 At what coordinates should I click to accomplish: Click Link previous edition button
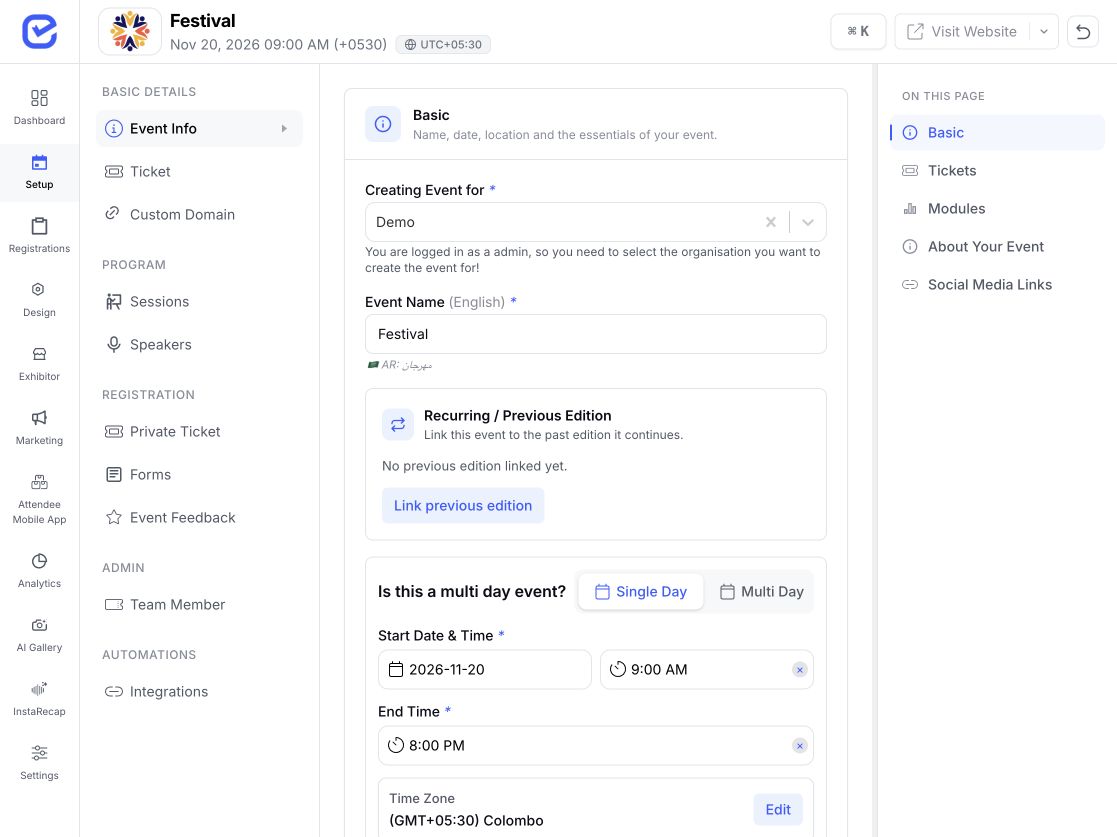463,506
